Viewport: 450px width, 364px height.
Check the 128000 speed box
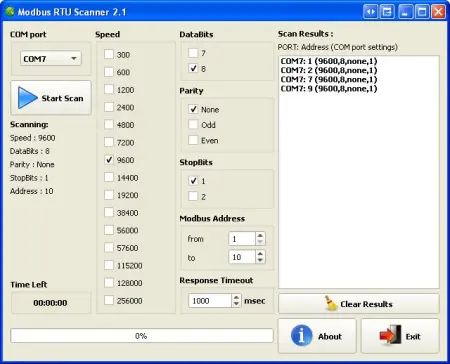tap(109, 283)
